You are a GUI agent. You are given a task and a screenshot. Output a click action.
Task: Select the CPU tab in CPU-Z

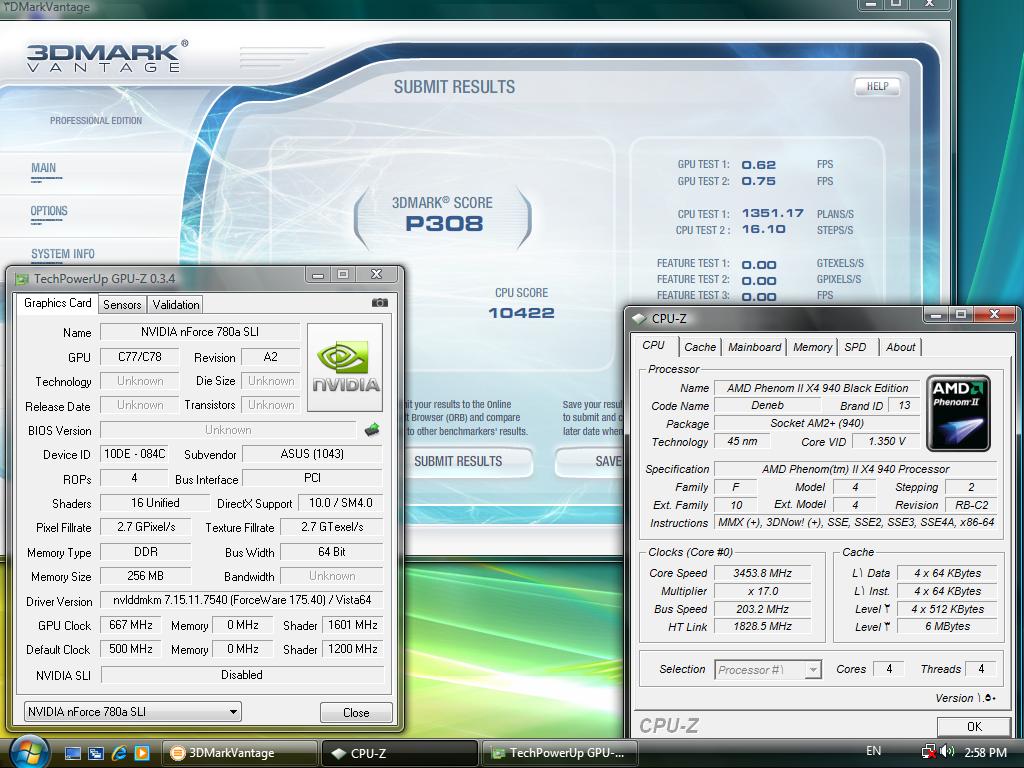[x=654, y=345]
